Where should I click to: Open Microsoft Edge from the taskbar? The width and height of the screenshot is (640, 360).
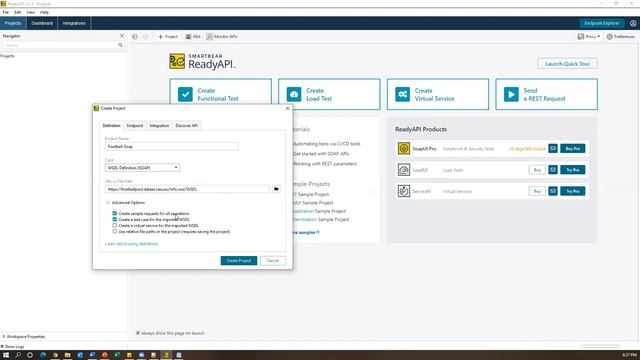point(43,355)
